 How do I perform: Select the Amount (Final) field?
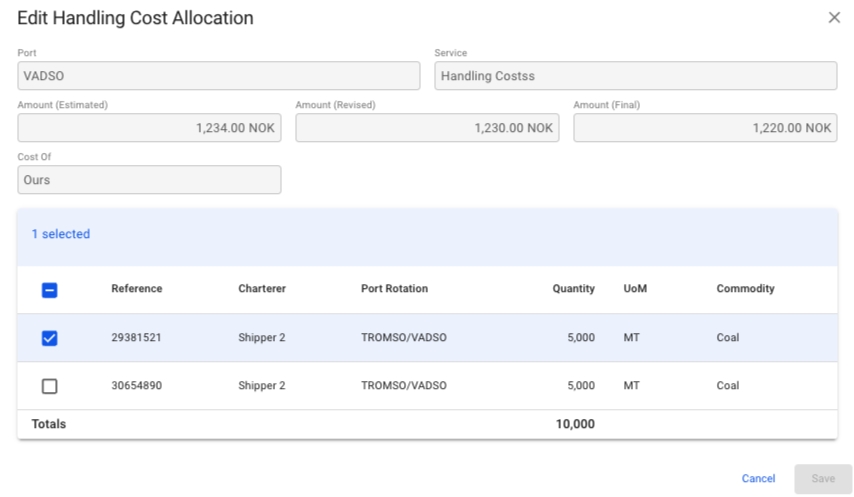(704, 128)
